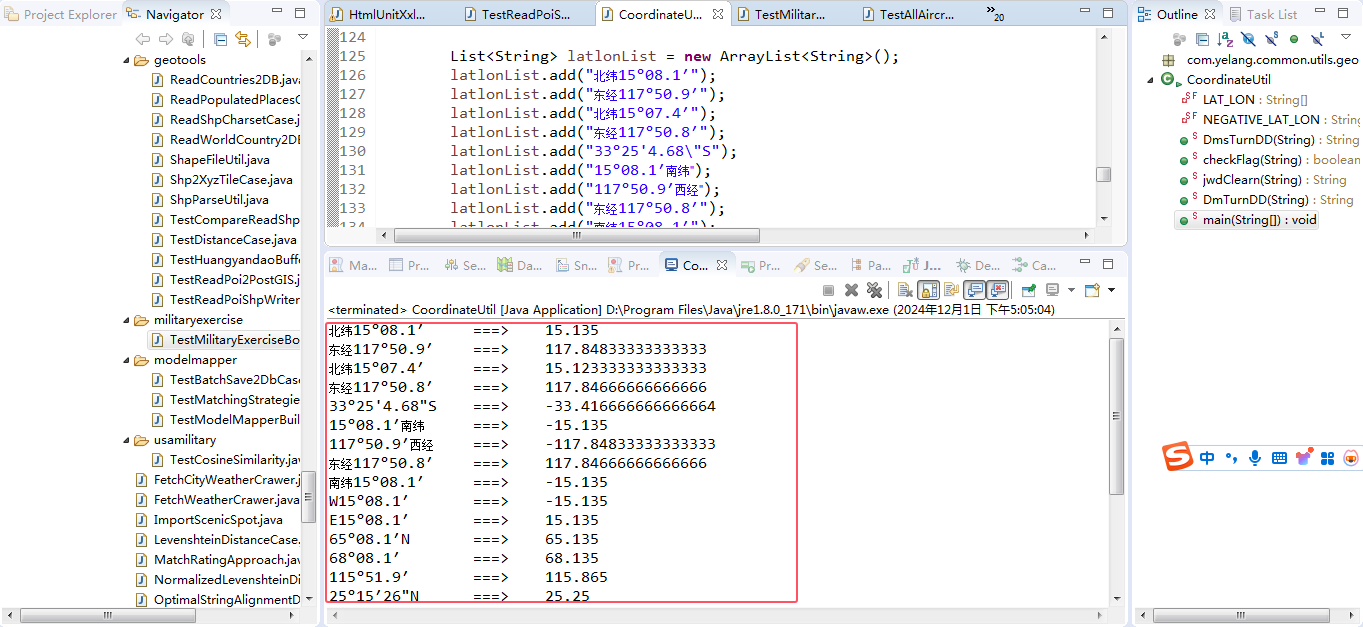Click the Terminate console button

[x=828, y=290]
